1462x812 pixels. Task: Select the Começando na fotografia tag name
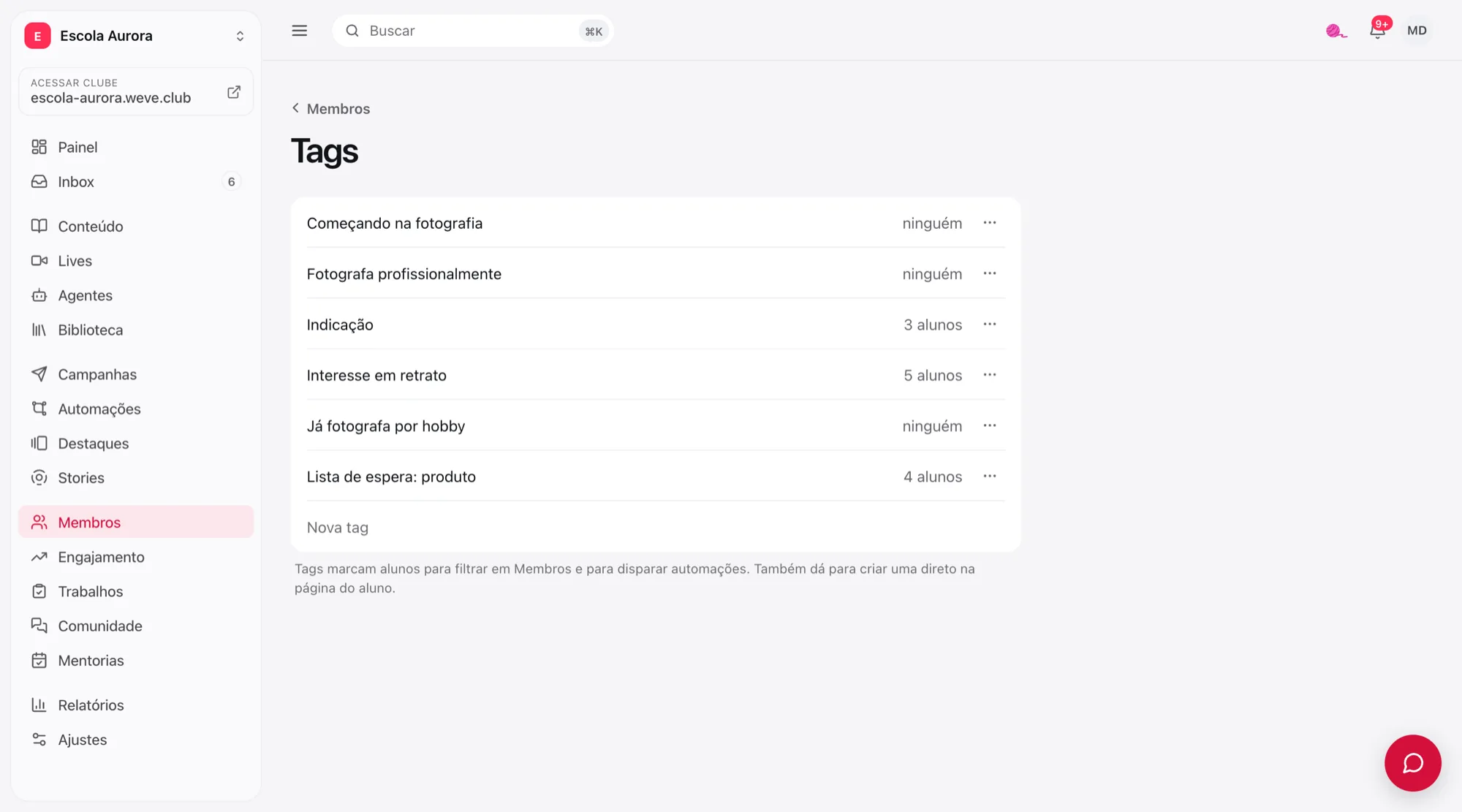click(x=395, y=223)
